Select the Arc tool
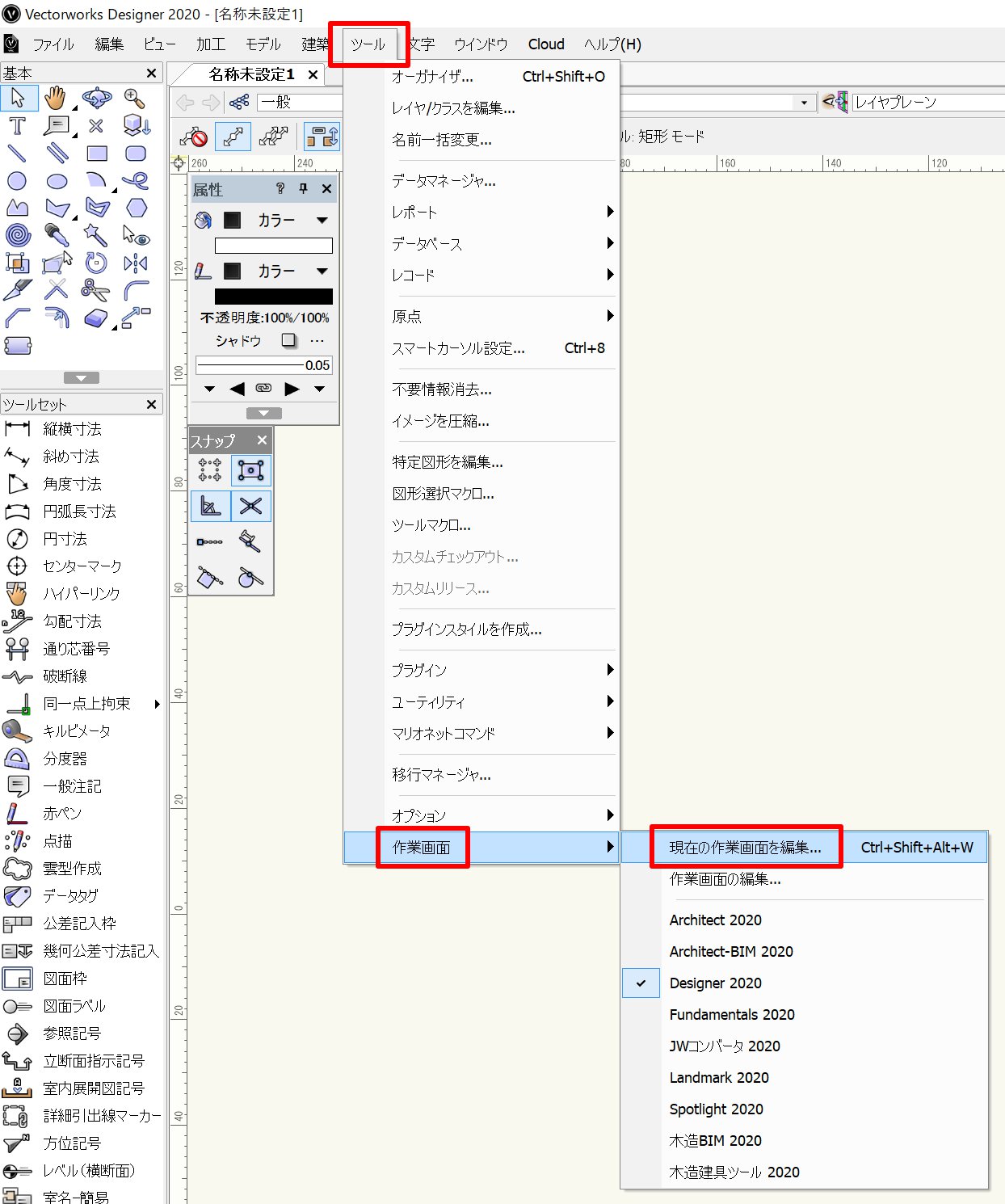Screen dimensions: 1005x1204 click(96, 181)
